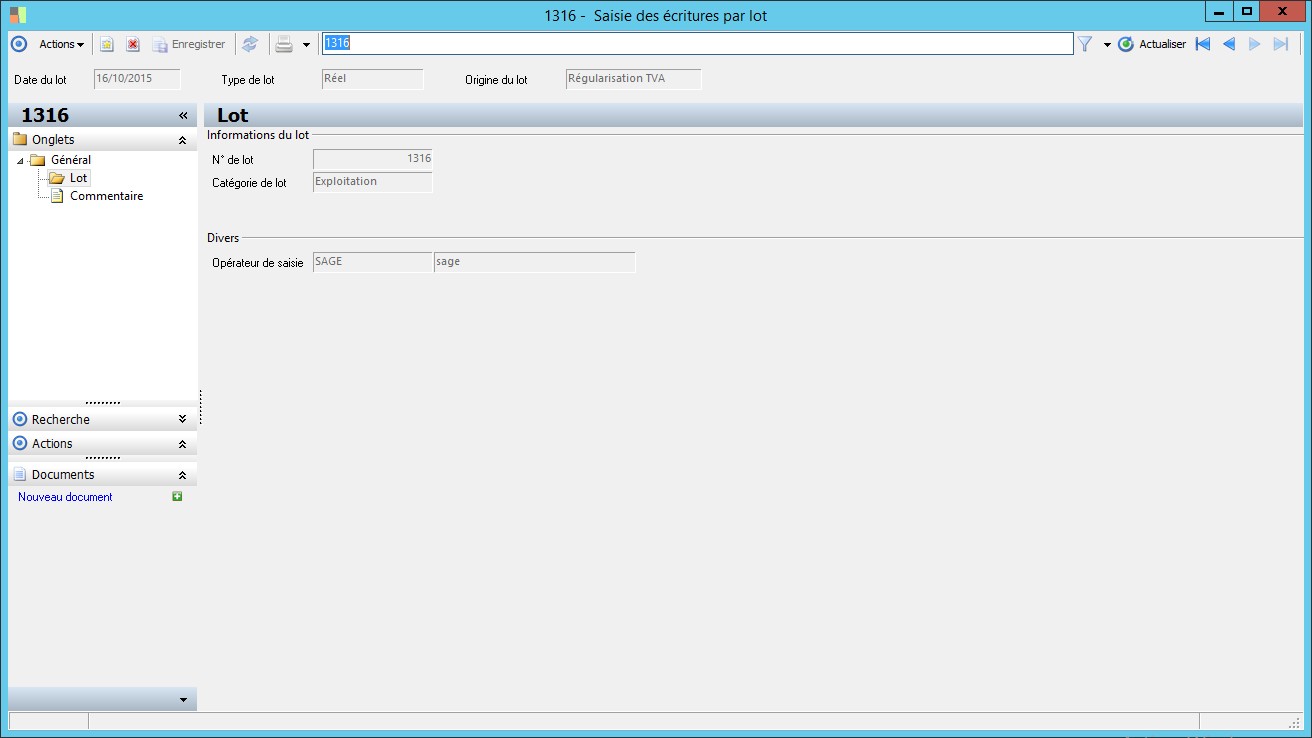Image resolution: width=1312 pixels, height=738 pixels.
Task: Collapse the Général tree node triangle
Action: (x=20, y=161)
